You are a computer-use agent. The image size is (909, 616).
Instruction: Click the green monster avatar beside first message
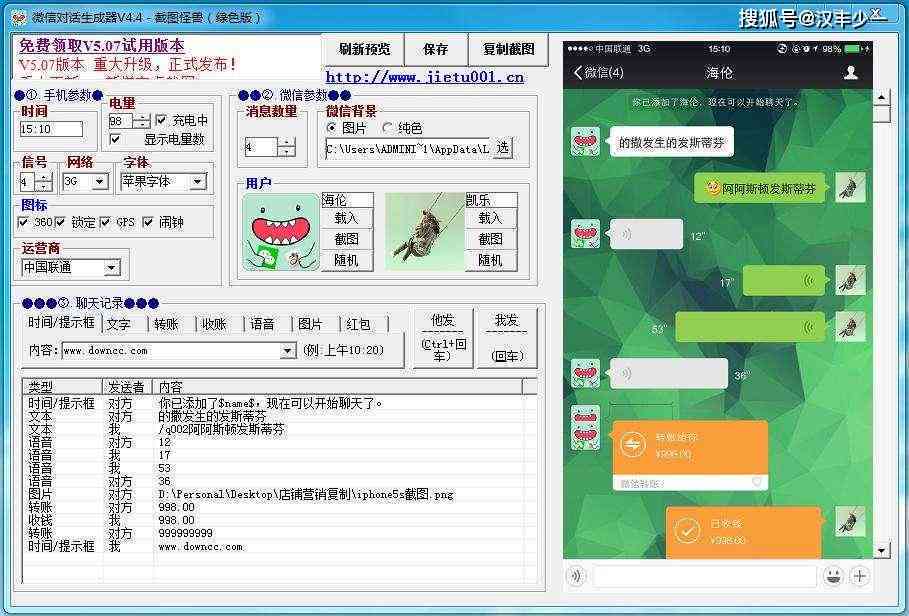tap(586, 141)
